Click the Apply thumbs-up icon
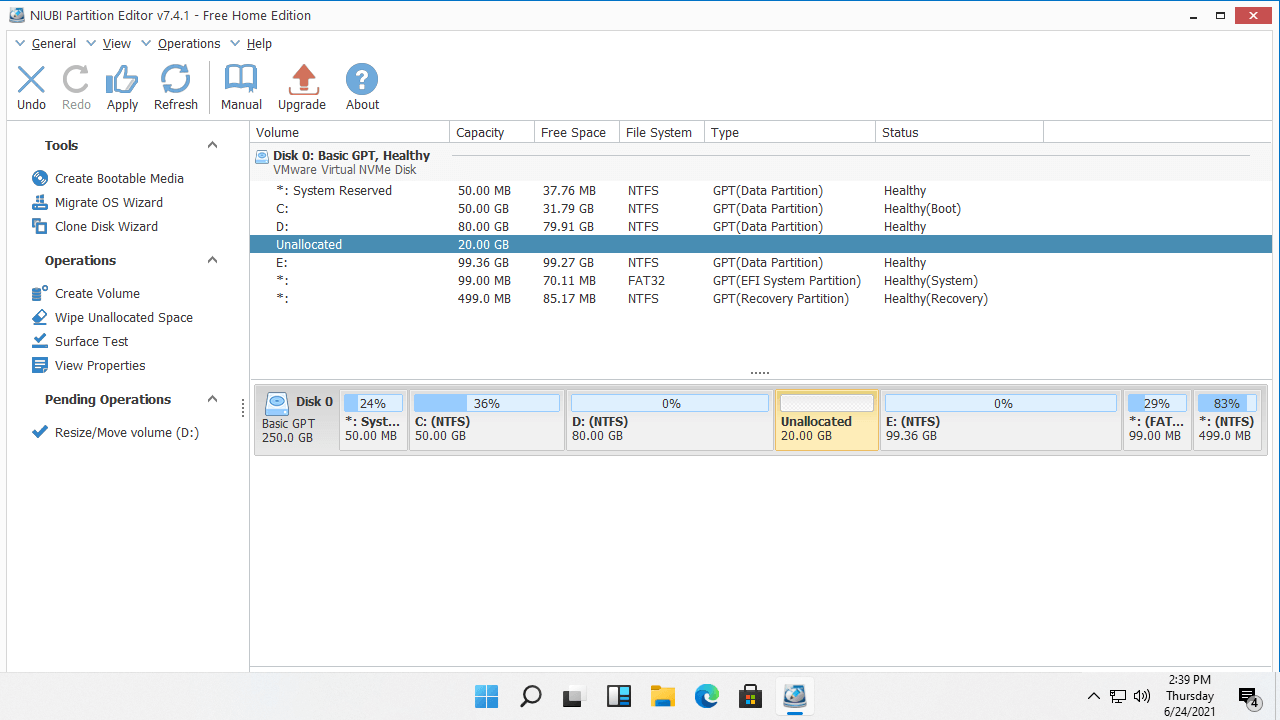This screenshot has width=1280, height=720. pos(122,81)
